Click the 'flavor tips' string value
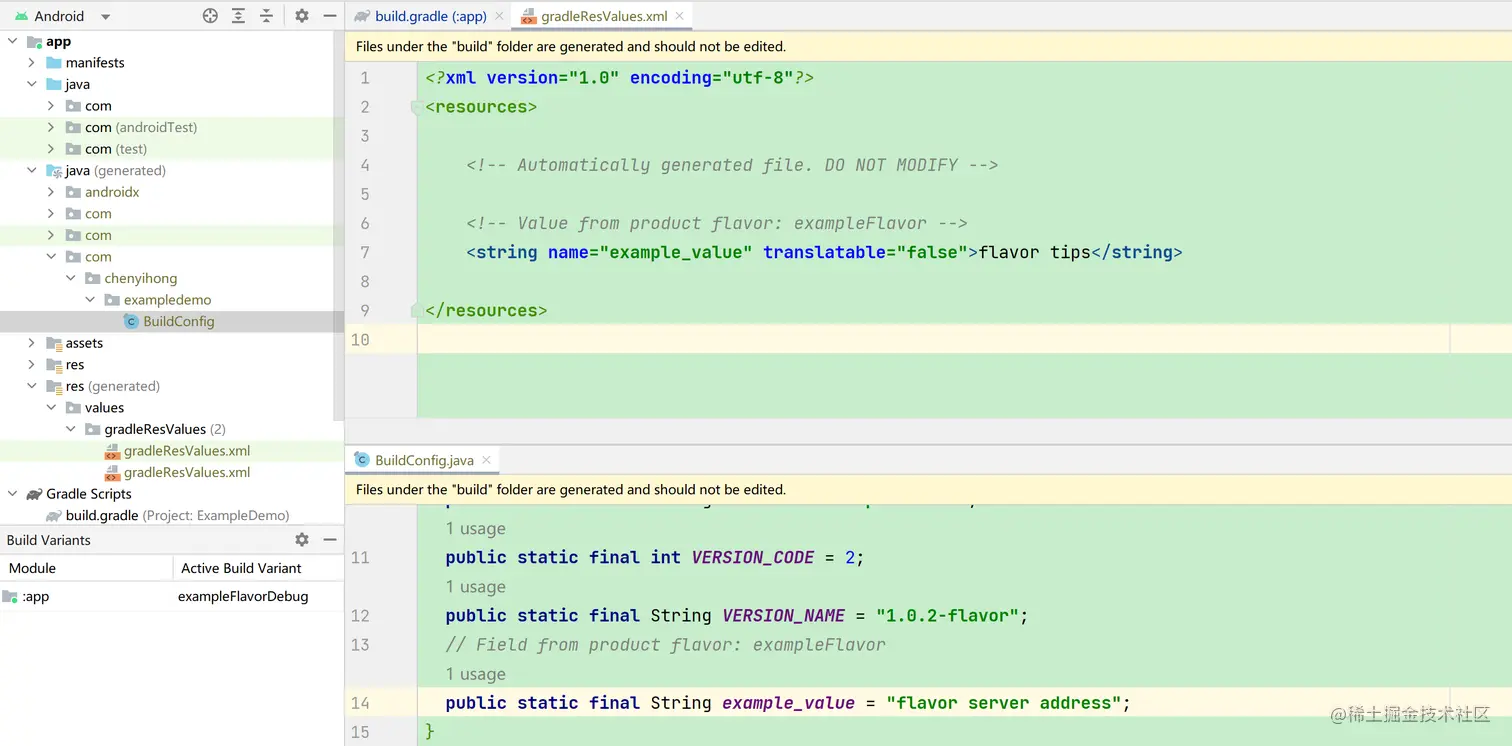Screen dimensions: 1512x746 click(x=1034, y=252)
